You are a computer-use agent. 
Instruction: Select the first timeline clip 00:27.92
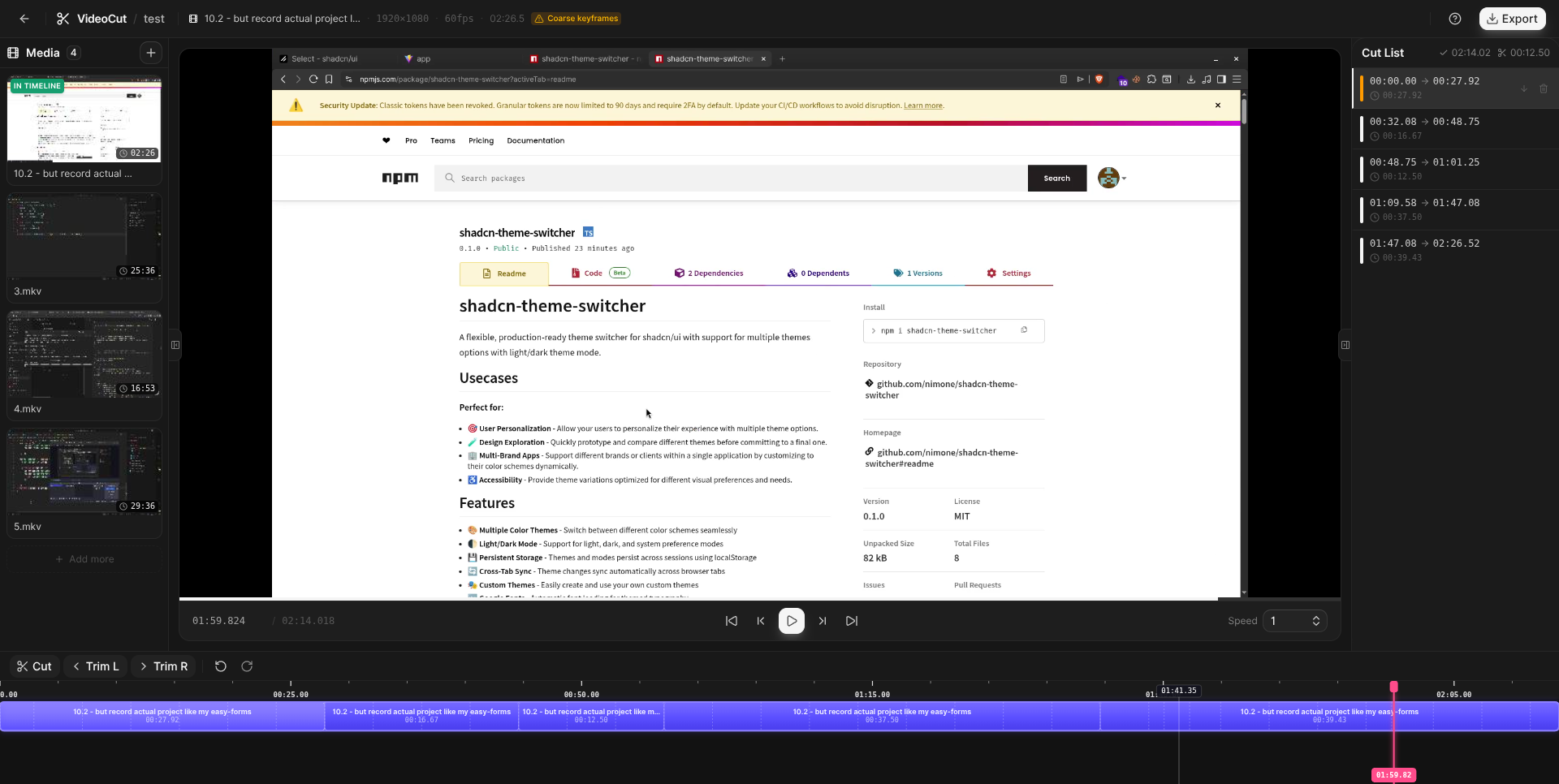(x=162, y=716)
